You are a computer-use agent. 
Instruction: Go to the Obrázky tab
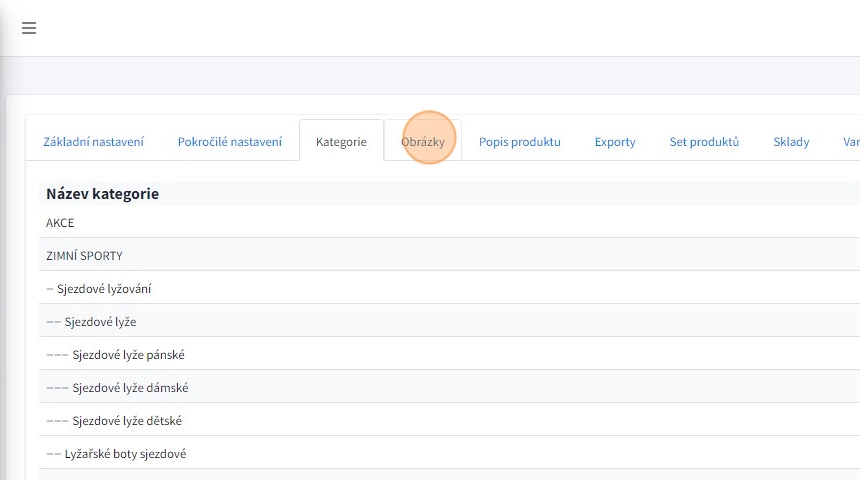point(423,142)
